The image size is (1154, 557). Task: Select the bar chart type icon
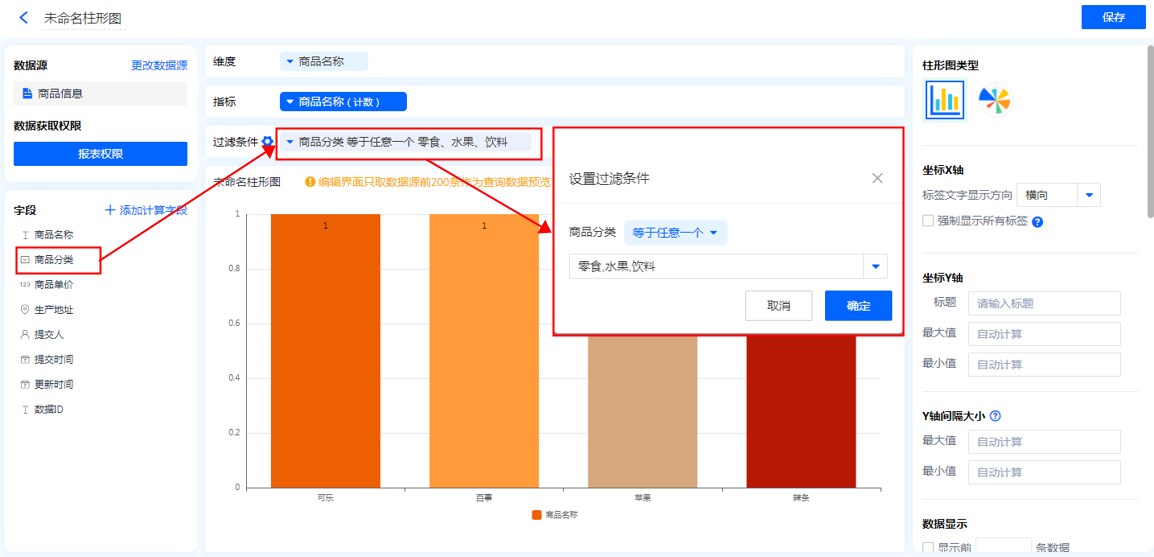[944, 99]
